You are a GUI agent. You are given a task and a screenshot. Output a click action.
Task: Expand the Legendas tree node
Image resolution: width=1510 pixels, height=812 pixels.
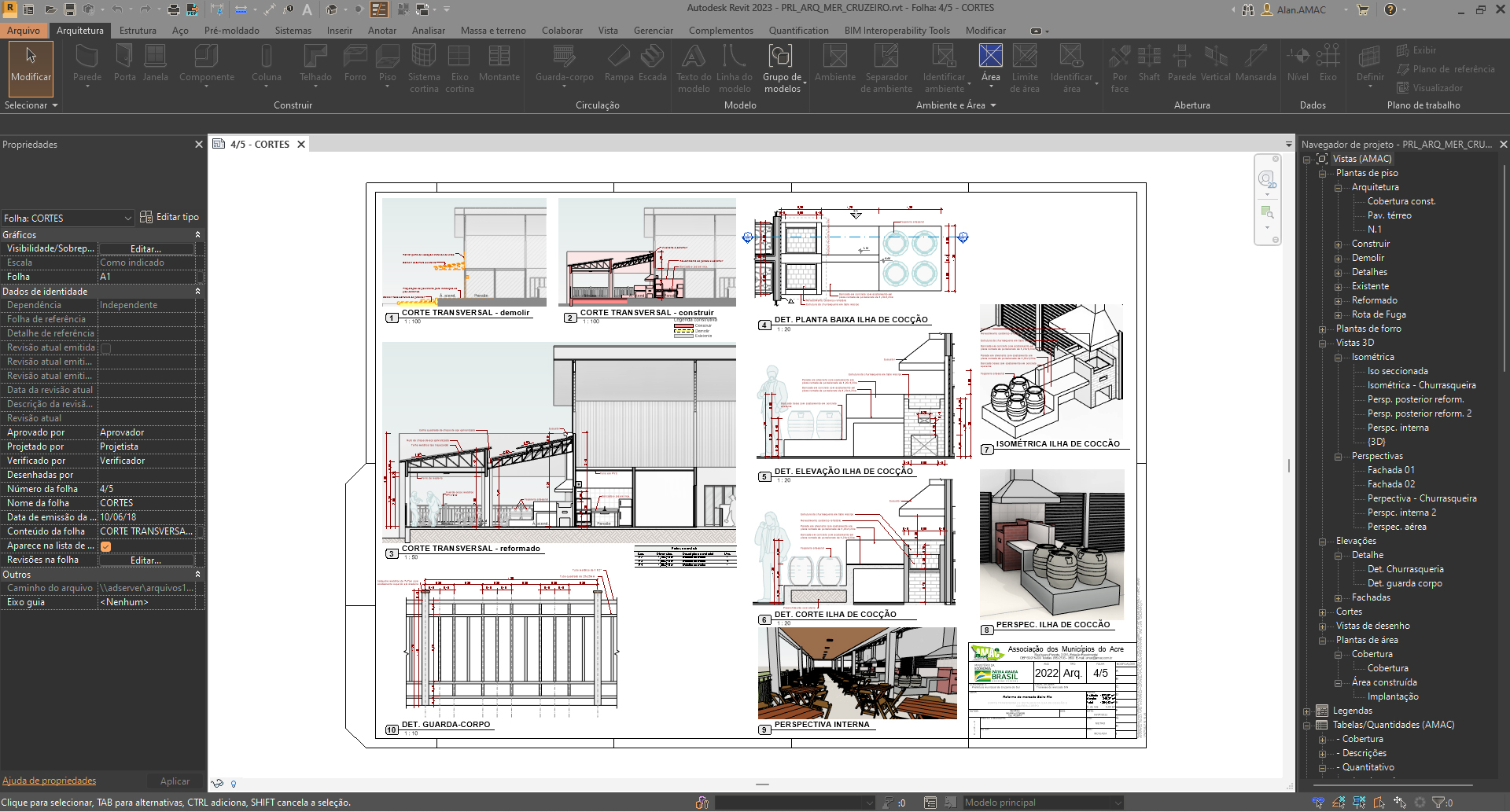click(x=1307, y=711)
